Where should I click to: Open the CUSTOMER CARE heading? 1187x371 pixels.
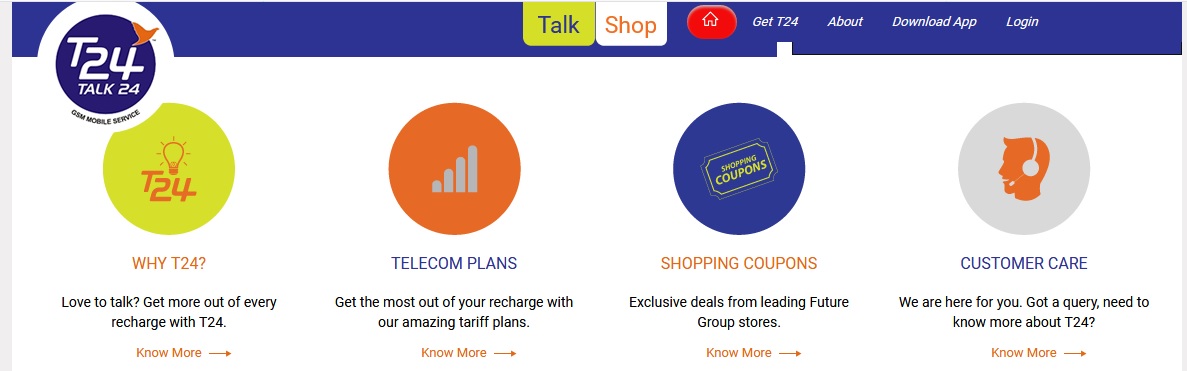point(1024,263)
